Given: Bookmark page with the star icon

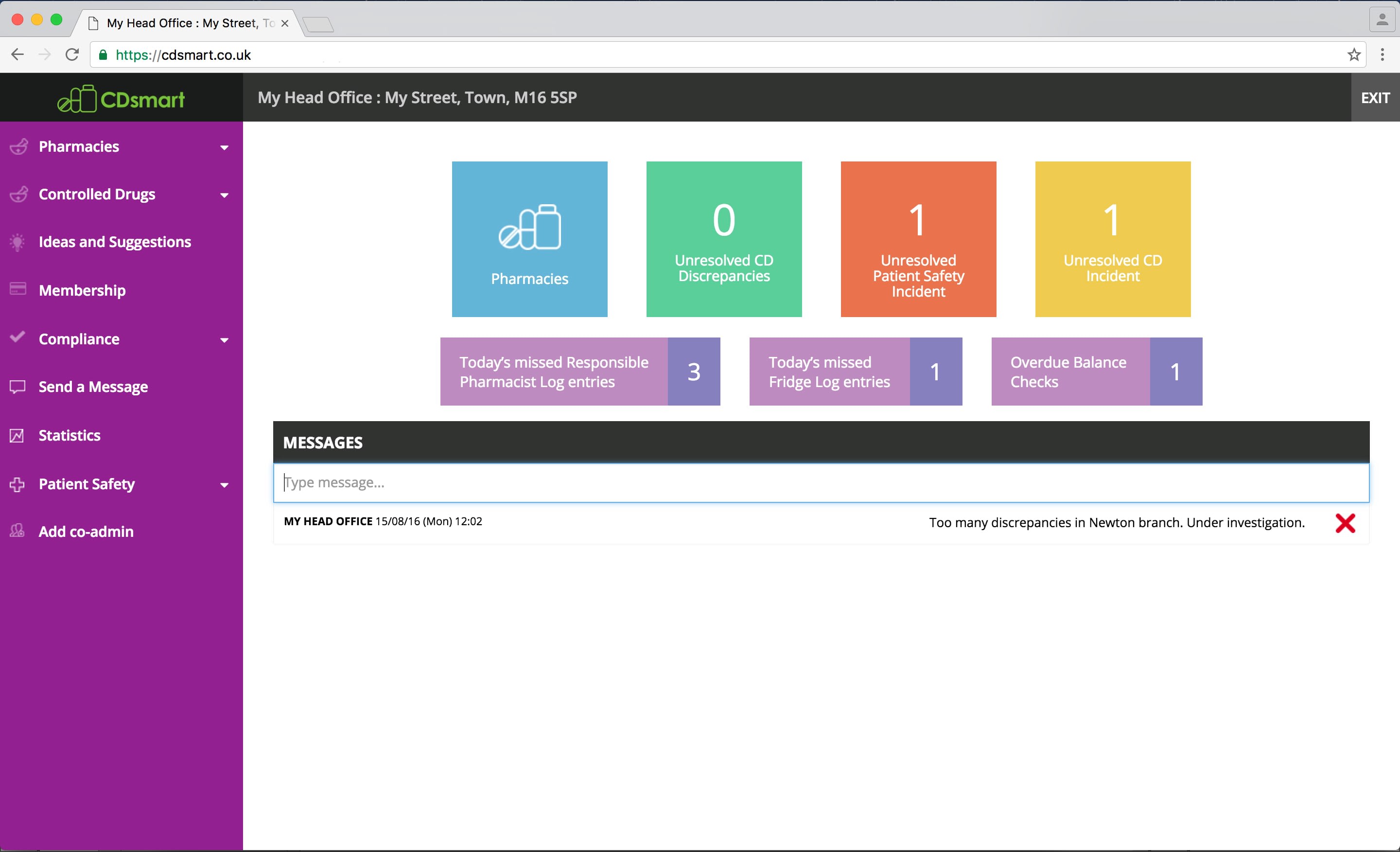Looking at the screenshot, I should (x=1353, y=54).
